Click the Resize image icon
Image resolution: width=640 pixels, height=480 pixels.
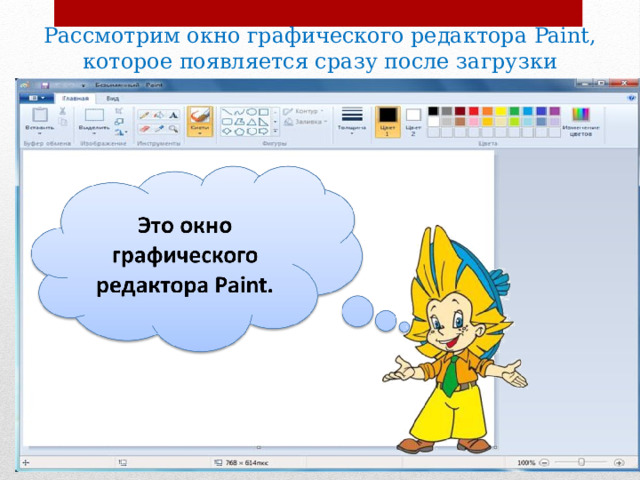(119, 122)
